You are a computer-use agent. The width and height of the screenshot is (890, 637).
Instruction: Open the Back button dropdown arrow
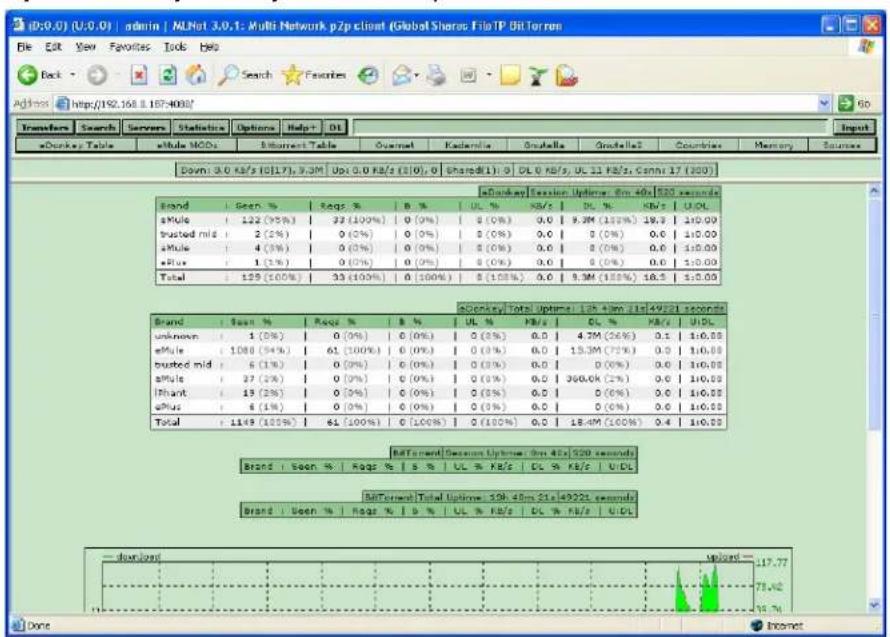coord(72,75)
